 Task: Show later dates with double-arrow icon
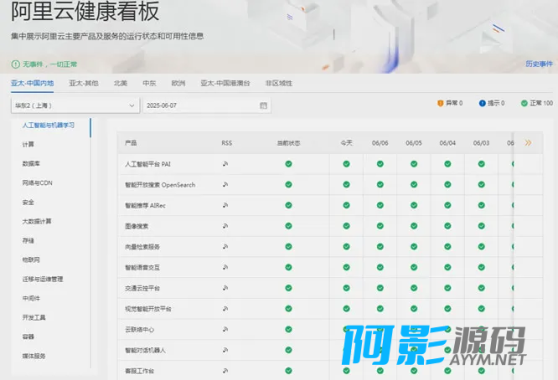click(x=528, y=143)
